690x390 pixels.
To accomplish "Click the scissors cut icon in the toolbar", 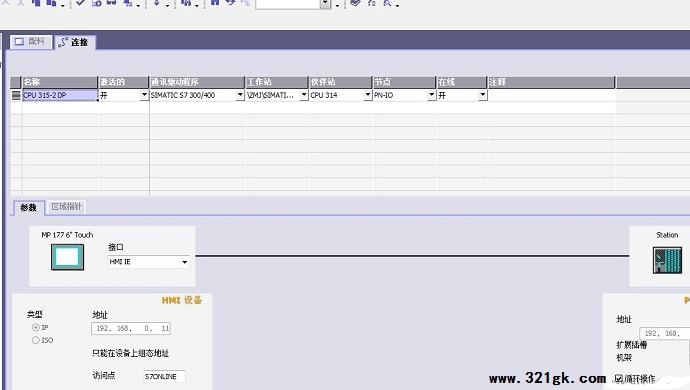I will (x=21, y=3).
